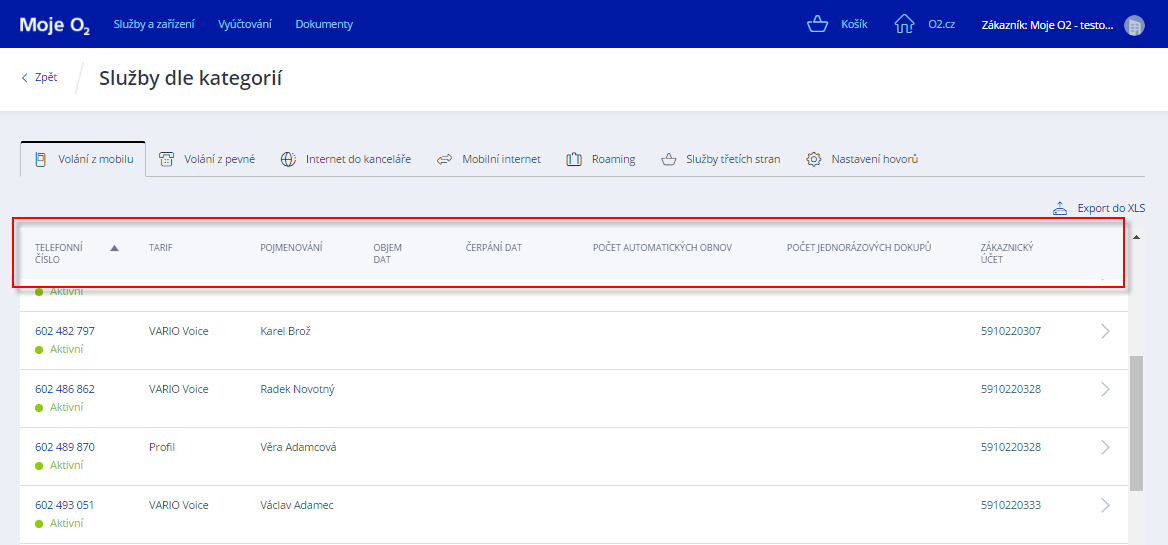Image resolution: width=1168 pixels, height=545 pixels.
Task: Go back using the Zpět link
Action: (40, 77)
